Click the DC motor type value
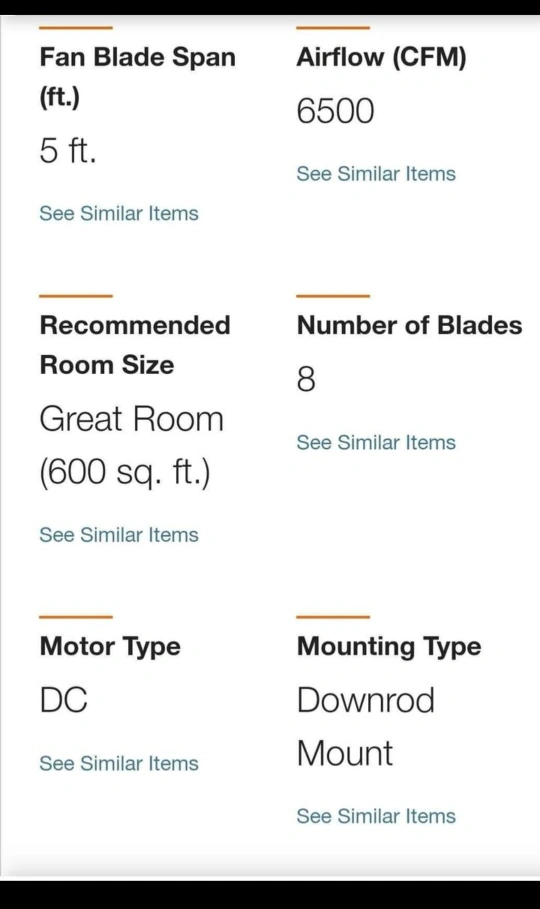This screenshot has width=540, height=909. coord(64,700)
